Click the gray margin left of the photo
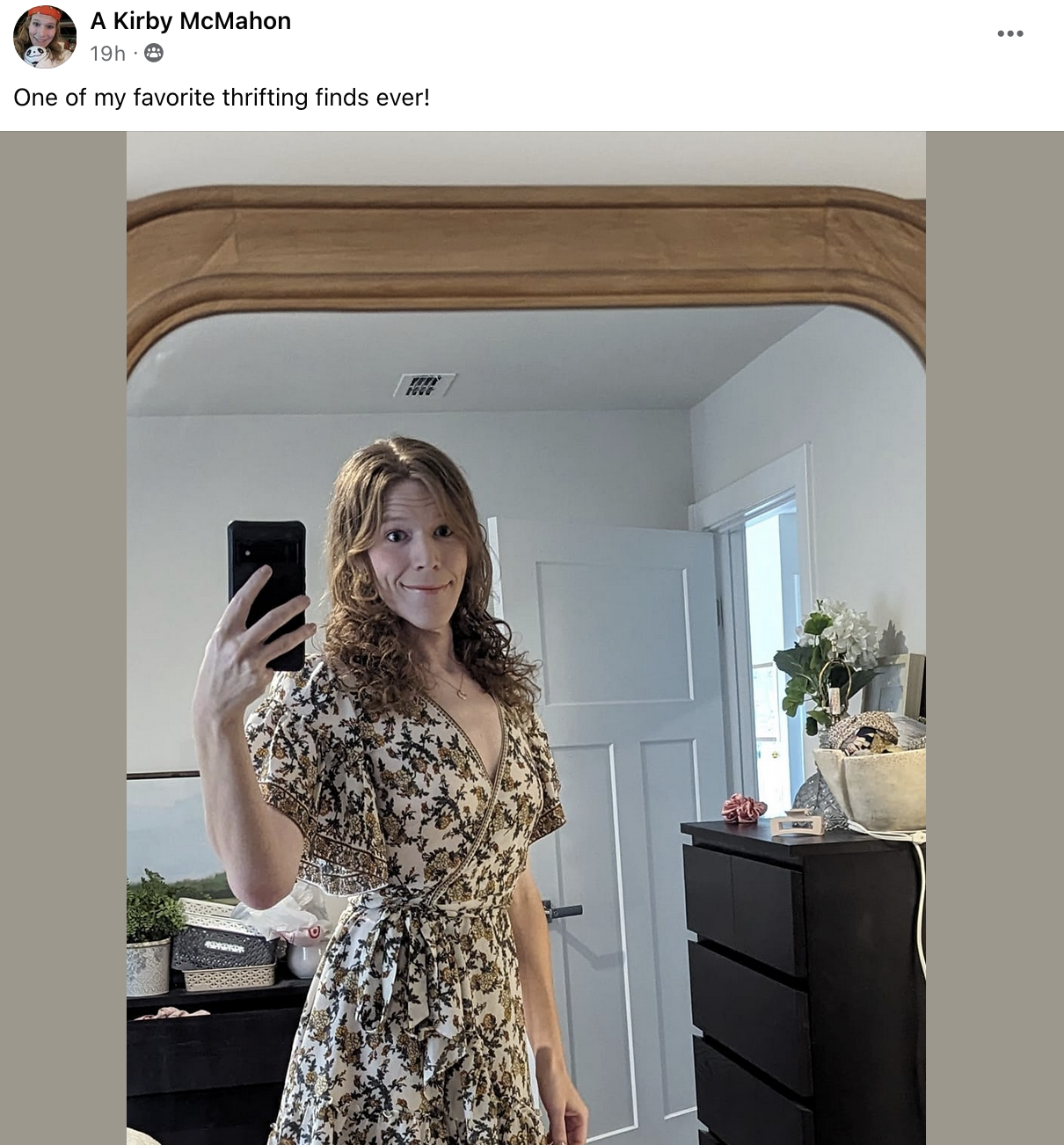The height and width of the screenshot is (1145, 1064). (63, 638)
